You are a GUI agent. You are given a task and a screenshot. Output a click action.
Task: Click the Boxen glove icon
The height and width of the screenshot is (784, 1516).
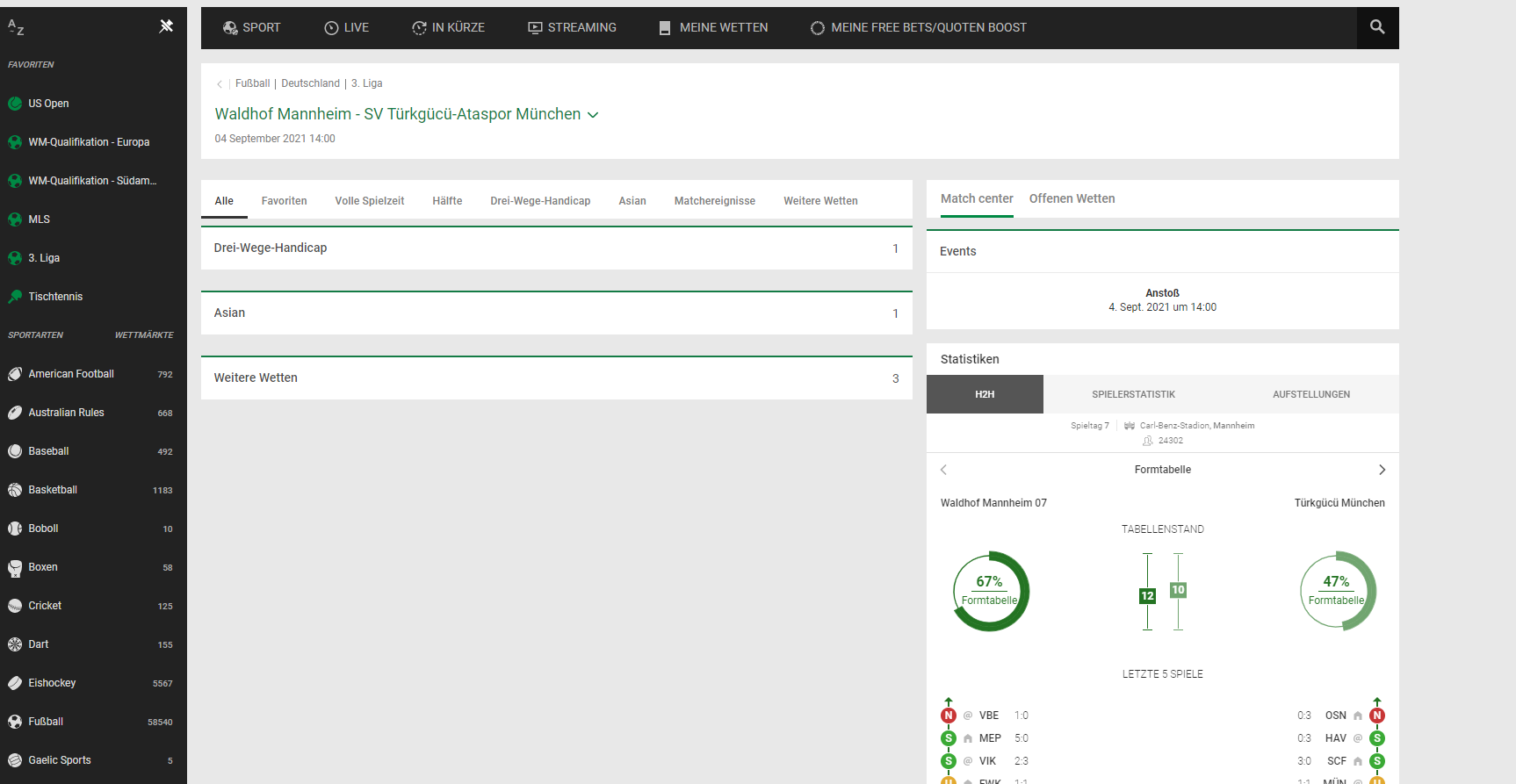click(15, 568)
